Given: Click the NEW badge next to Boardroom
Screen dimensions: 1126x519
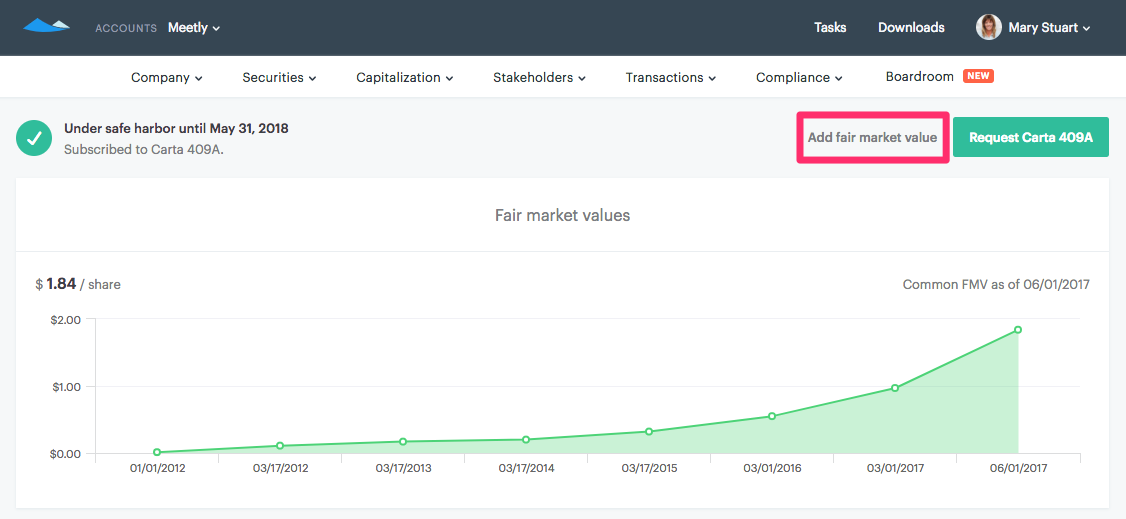Looking at the screenshot, I should pos(978,76).
